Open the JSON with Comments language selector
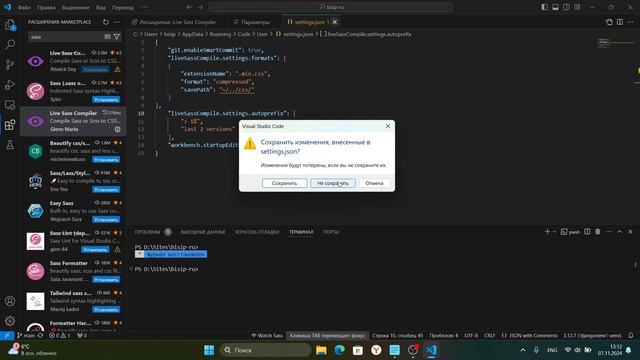640x360 pixels. (x=529, y=336)
